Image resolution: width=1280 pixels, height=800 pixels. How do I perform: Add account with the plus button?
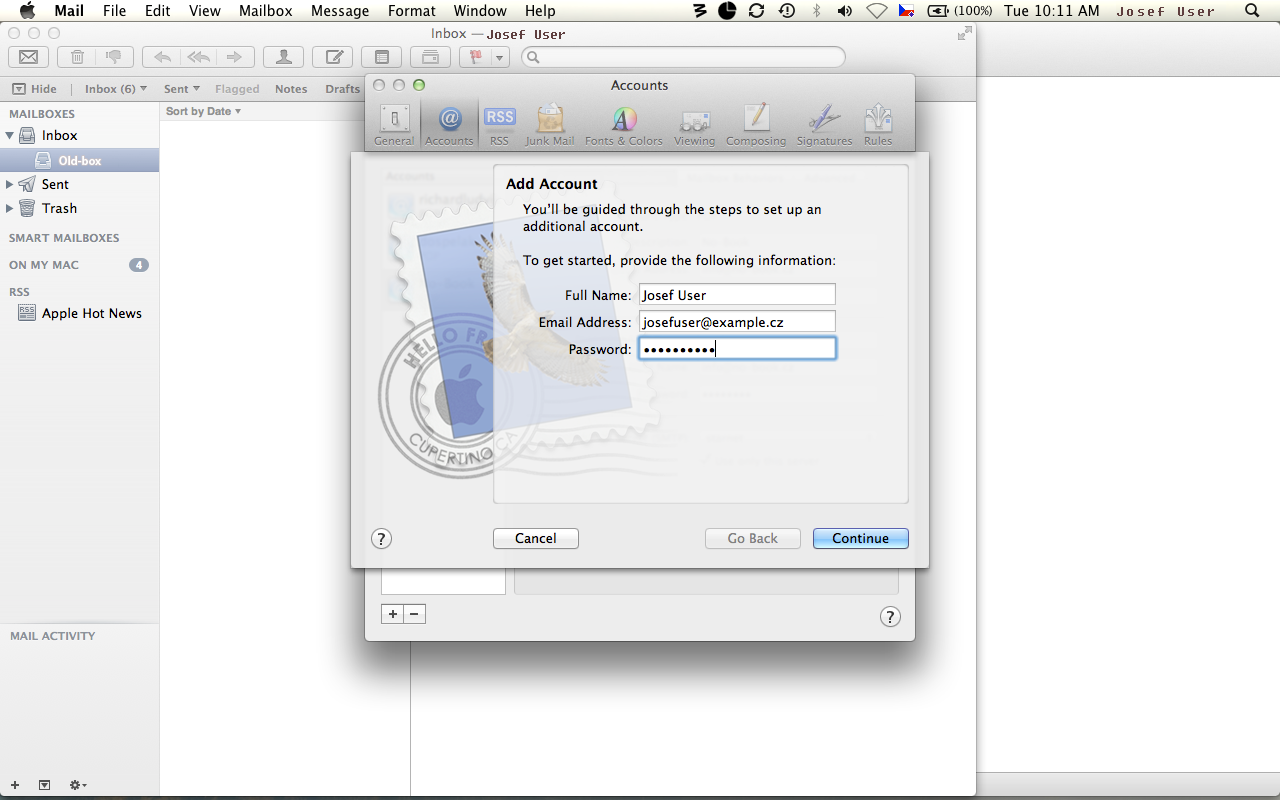[x=393, y=614]
